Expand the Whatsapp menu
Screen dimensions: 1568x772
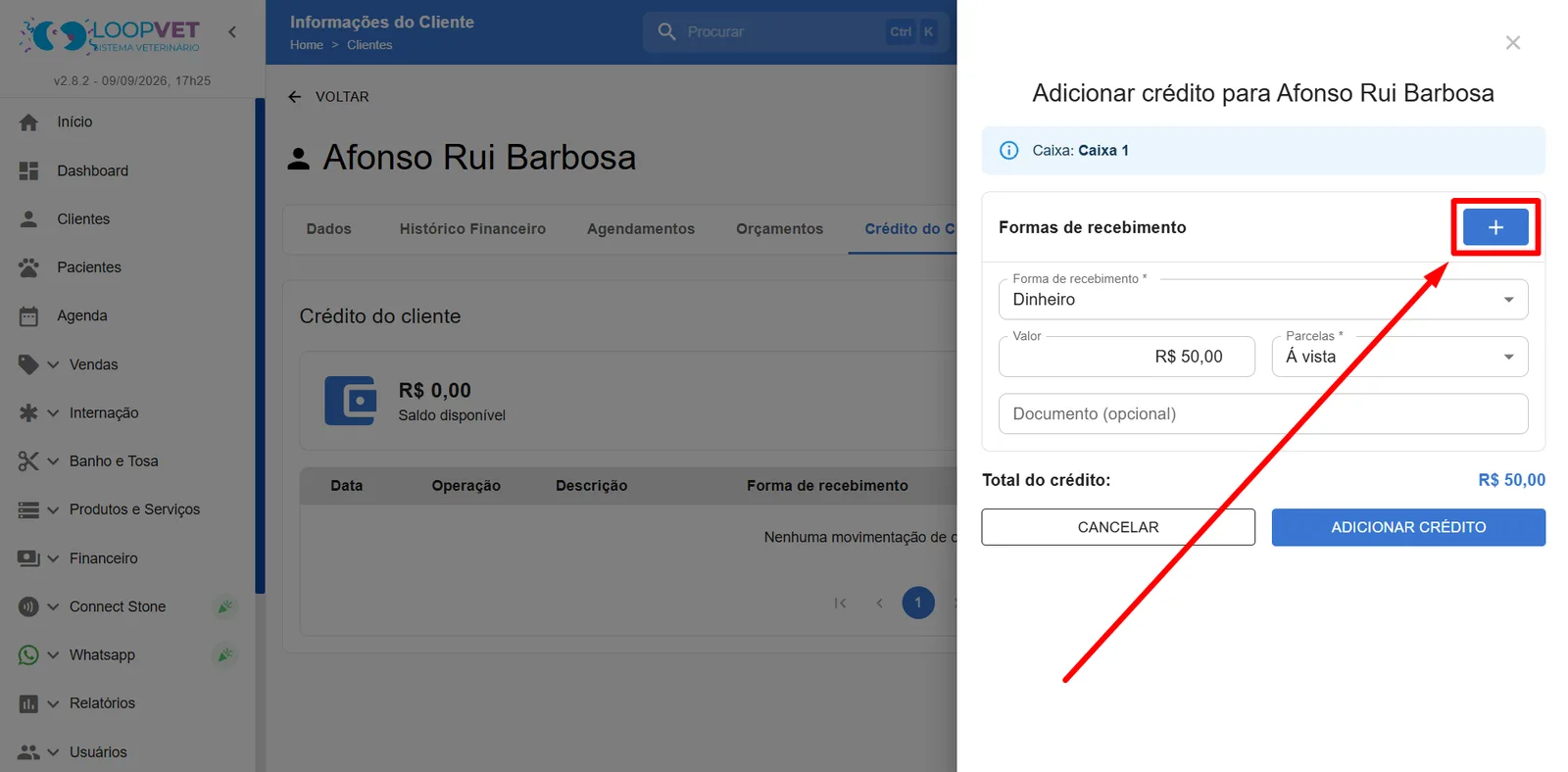pos(53,654)
